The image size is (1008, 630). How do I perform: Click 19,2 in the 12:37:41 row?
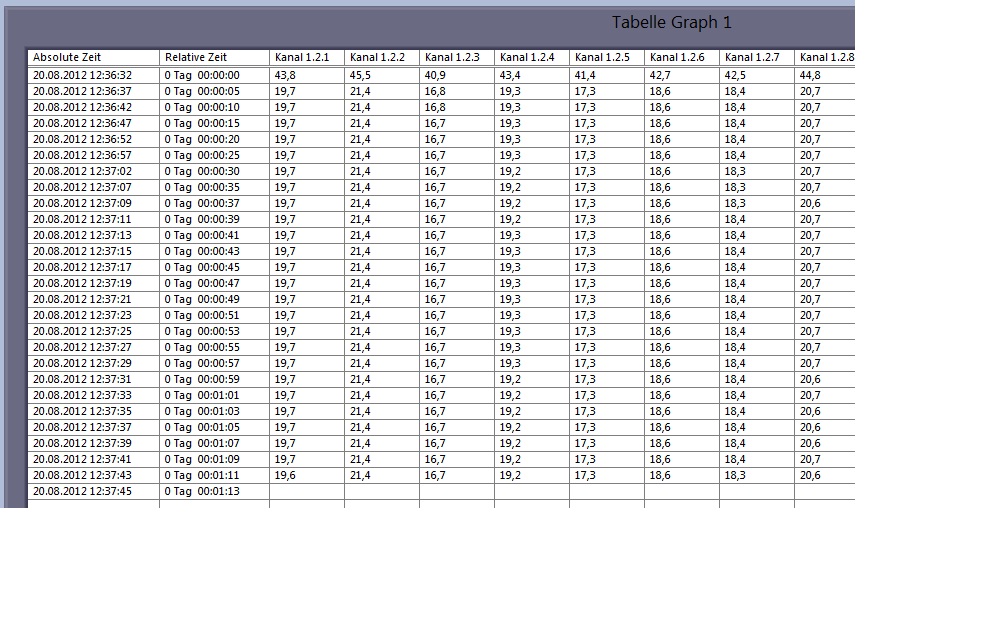coord(532,460)
